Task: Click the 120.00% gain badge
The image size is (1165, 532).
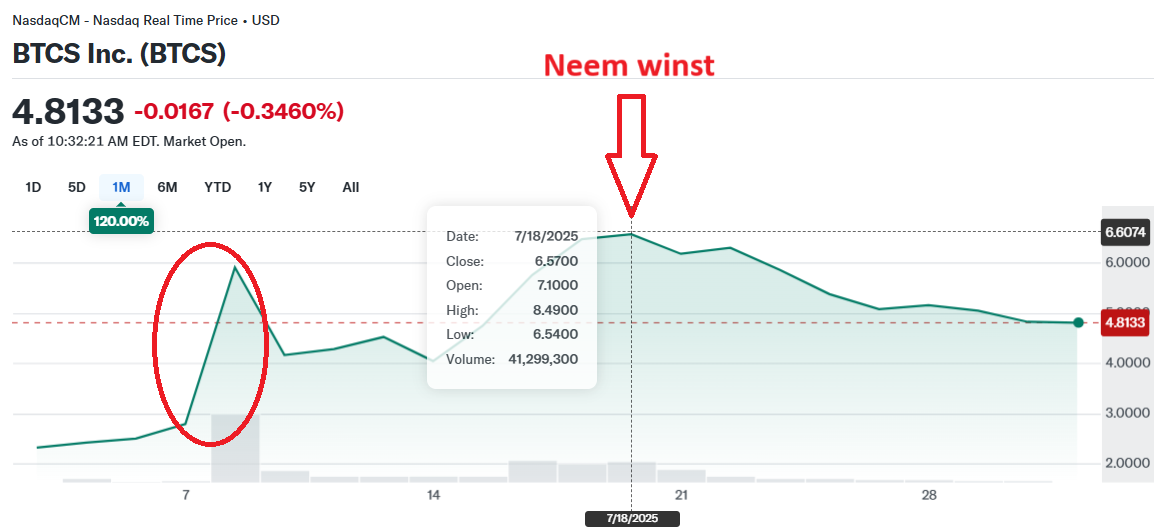Action: click(121, 221)
